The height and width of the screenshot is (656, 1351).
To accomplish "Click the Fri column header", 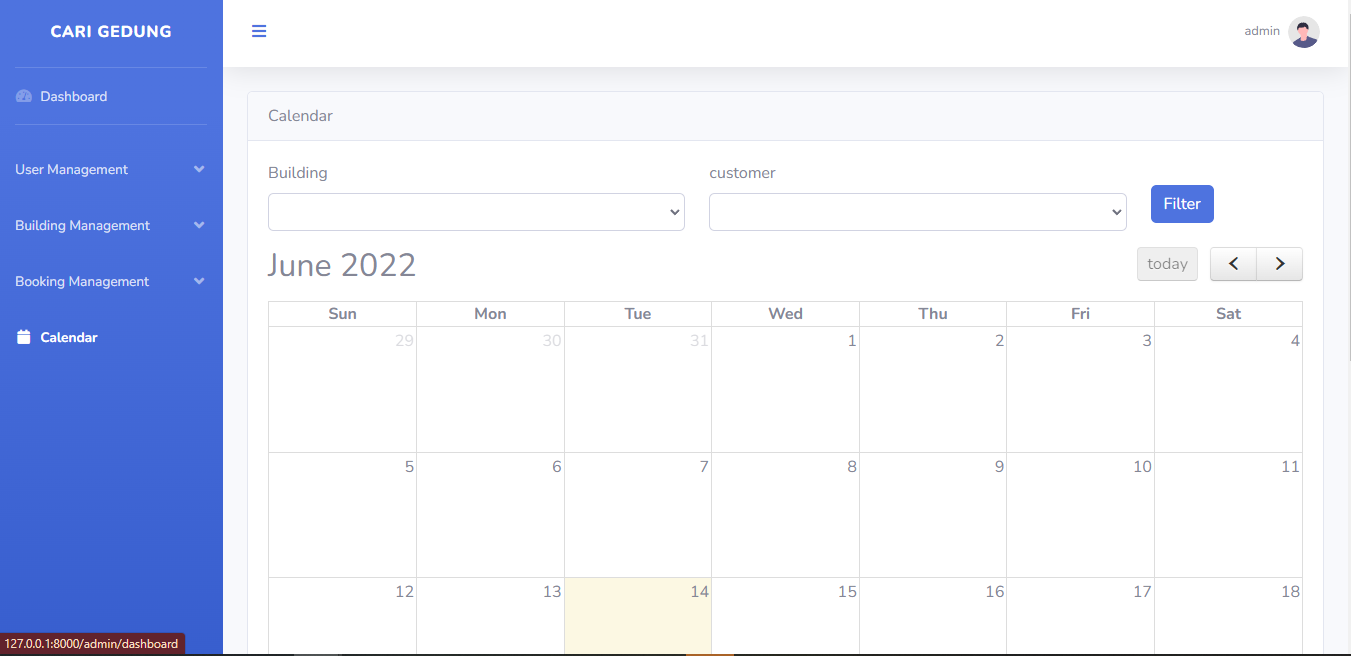I will point(1080,314).
